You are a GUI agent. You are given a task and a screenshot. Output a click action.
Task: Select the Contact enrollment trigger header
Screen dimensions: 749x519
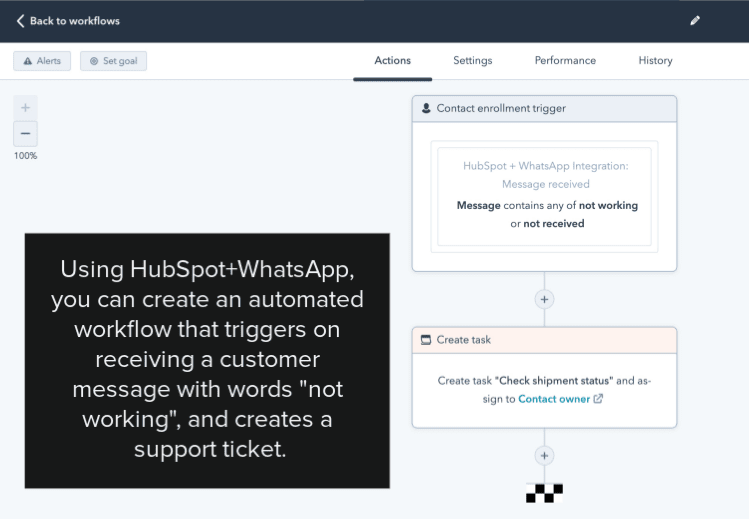tap(544, 108)
